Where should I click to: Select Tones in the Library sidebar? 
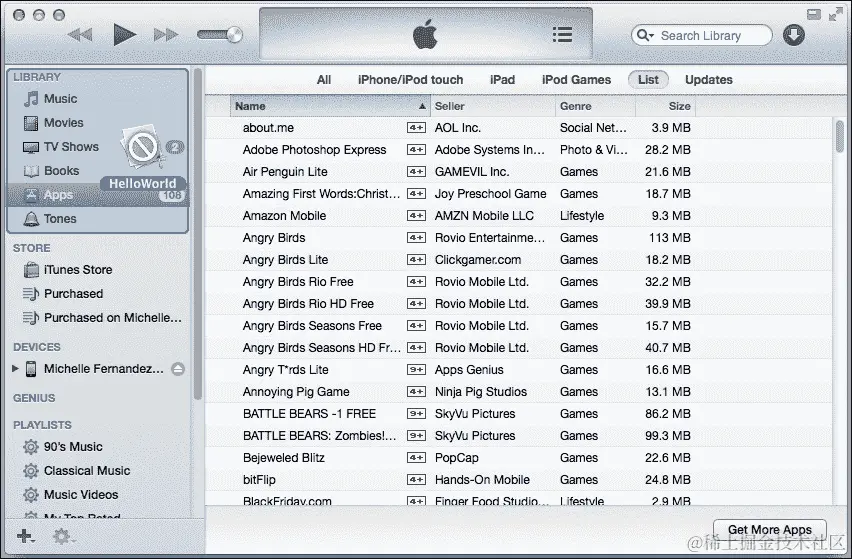(x=98, y=219)
